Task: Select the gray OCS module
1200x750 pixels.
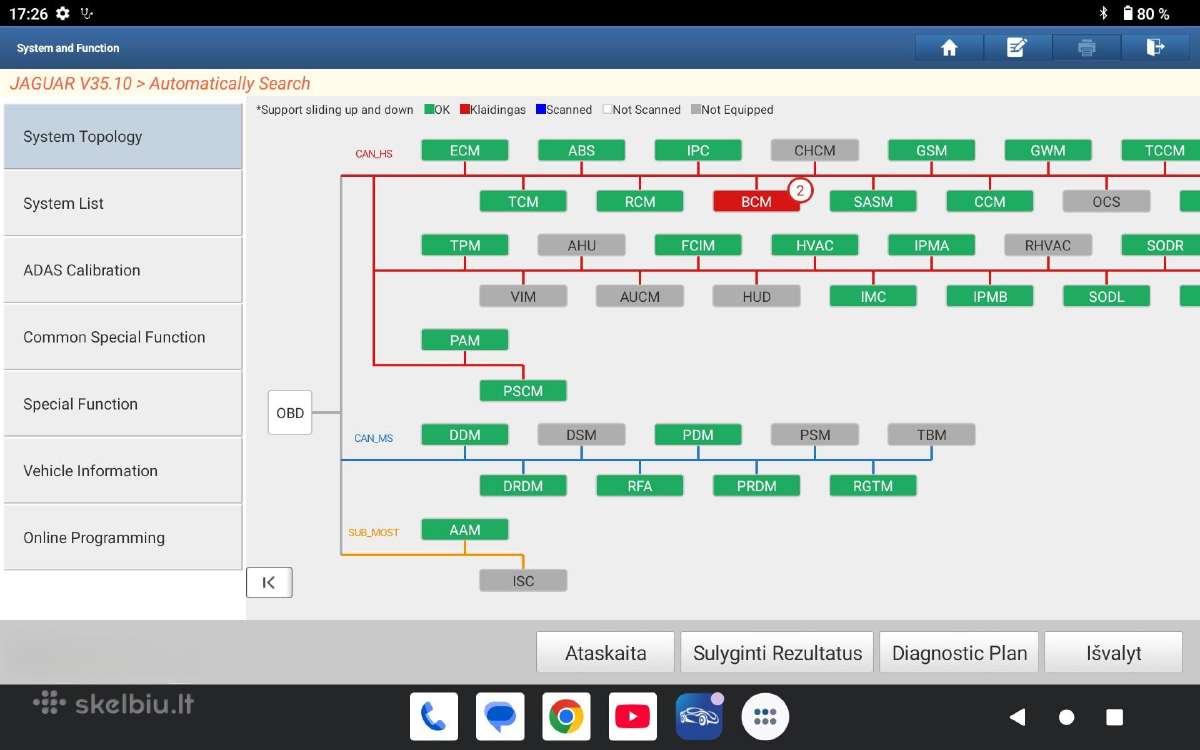Action: point(1106,201)
